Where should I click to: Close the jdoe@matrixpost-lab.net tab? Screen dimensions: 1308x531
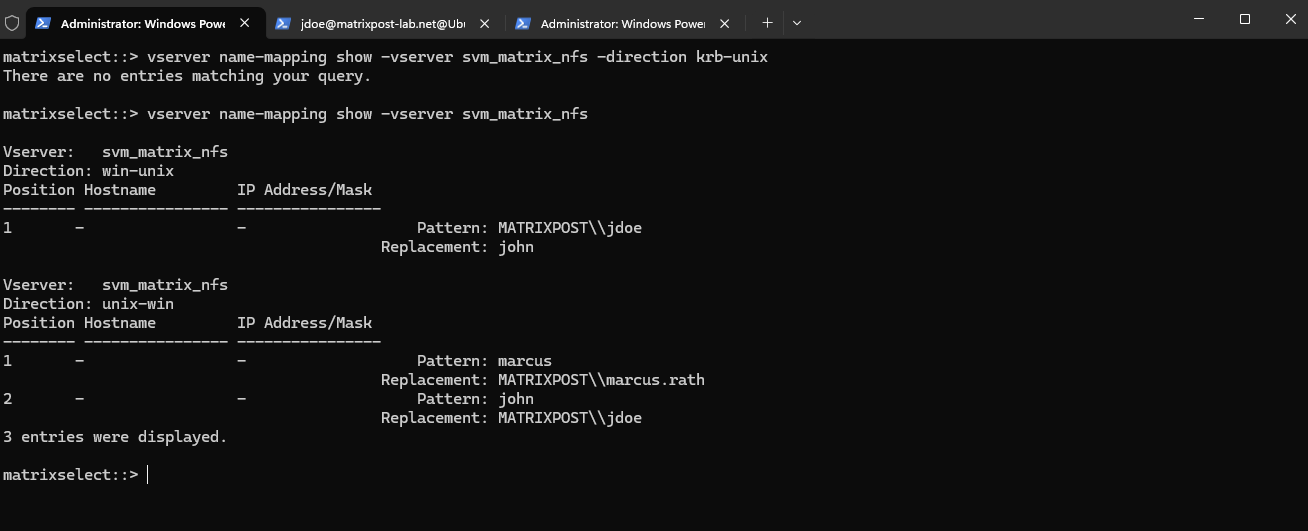click(x=485, y=23)
